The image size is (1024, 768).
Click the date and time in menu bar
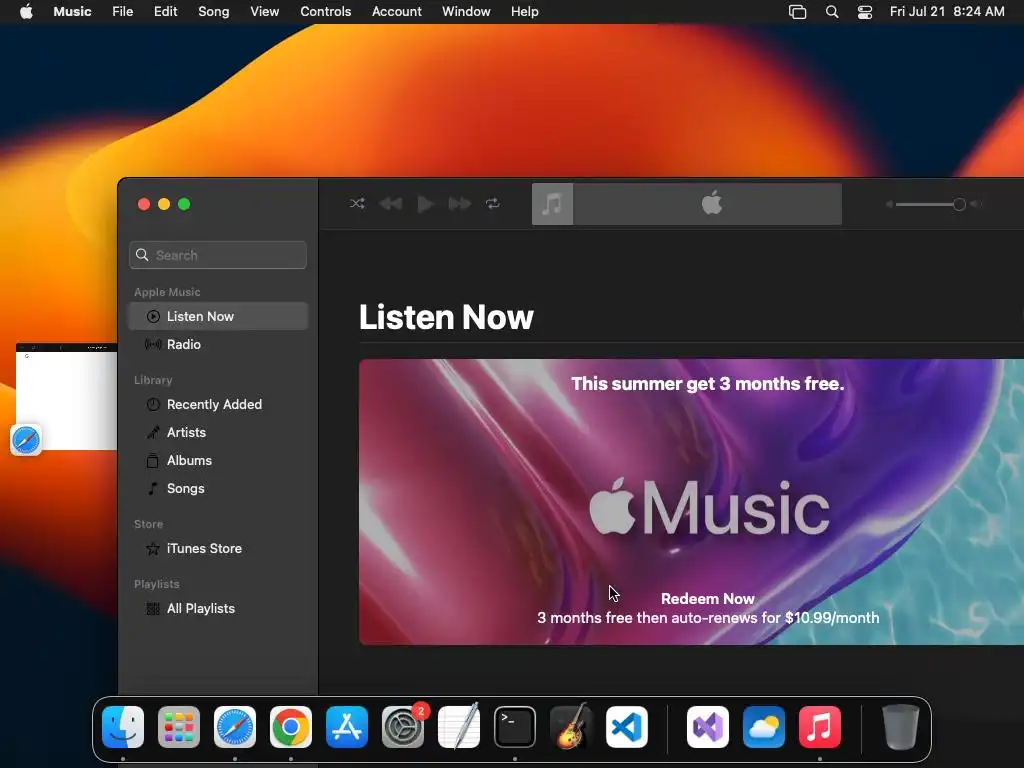tap(947, 11)
